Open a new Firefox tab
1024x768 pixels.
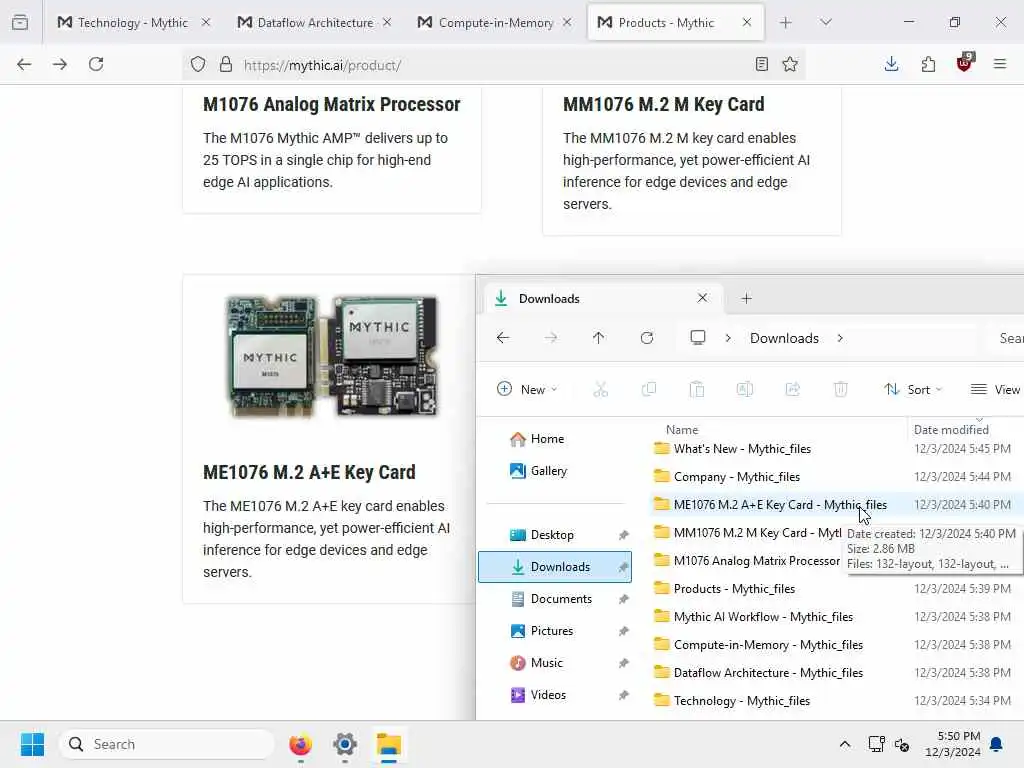click(786, 23)
